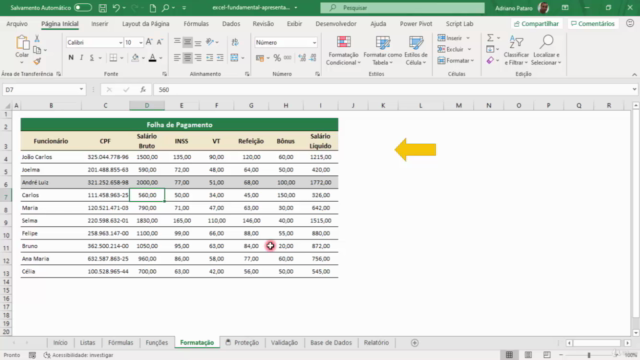This screenshot has width=640, height=360.
Task: Open the Número format dropdown
Action: (314, 42)
